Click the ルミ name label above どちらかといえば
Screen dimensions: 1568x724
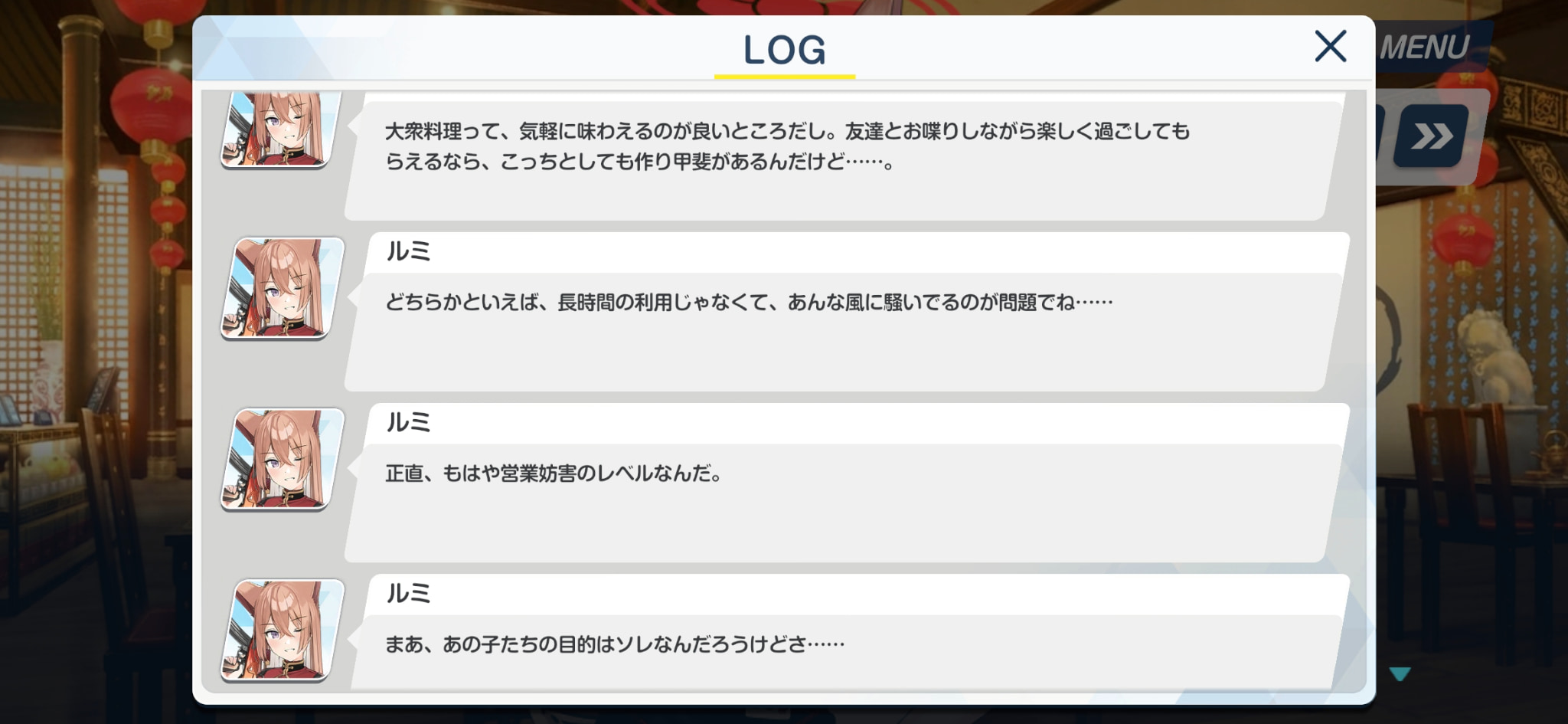(408, 251)
